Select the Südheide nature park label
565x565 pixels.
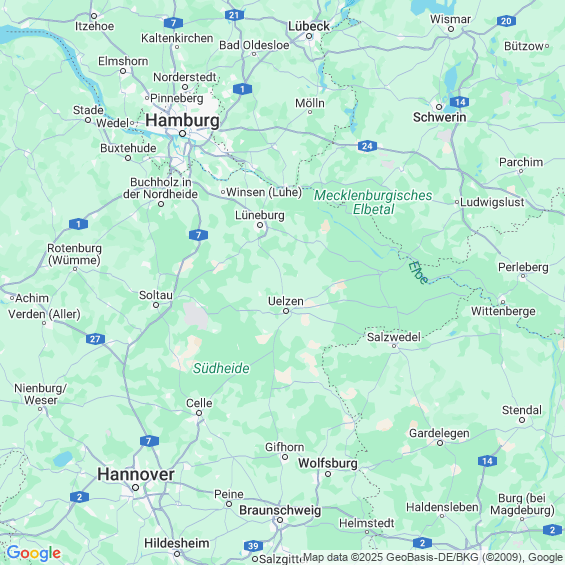coord(221,368)
